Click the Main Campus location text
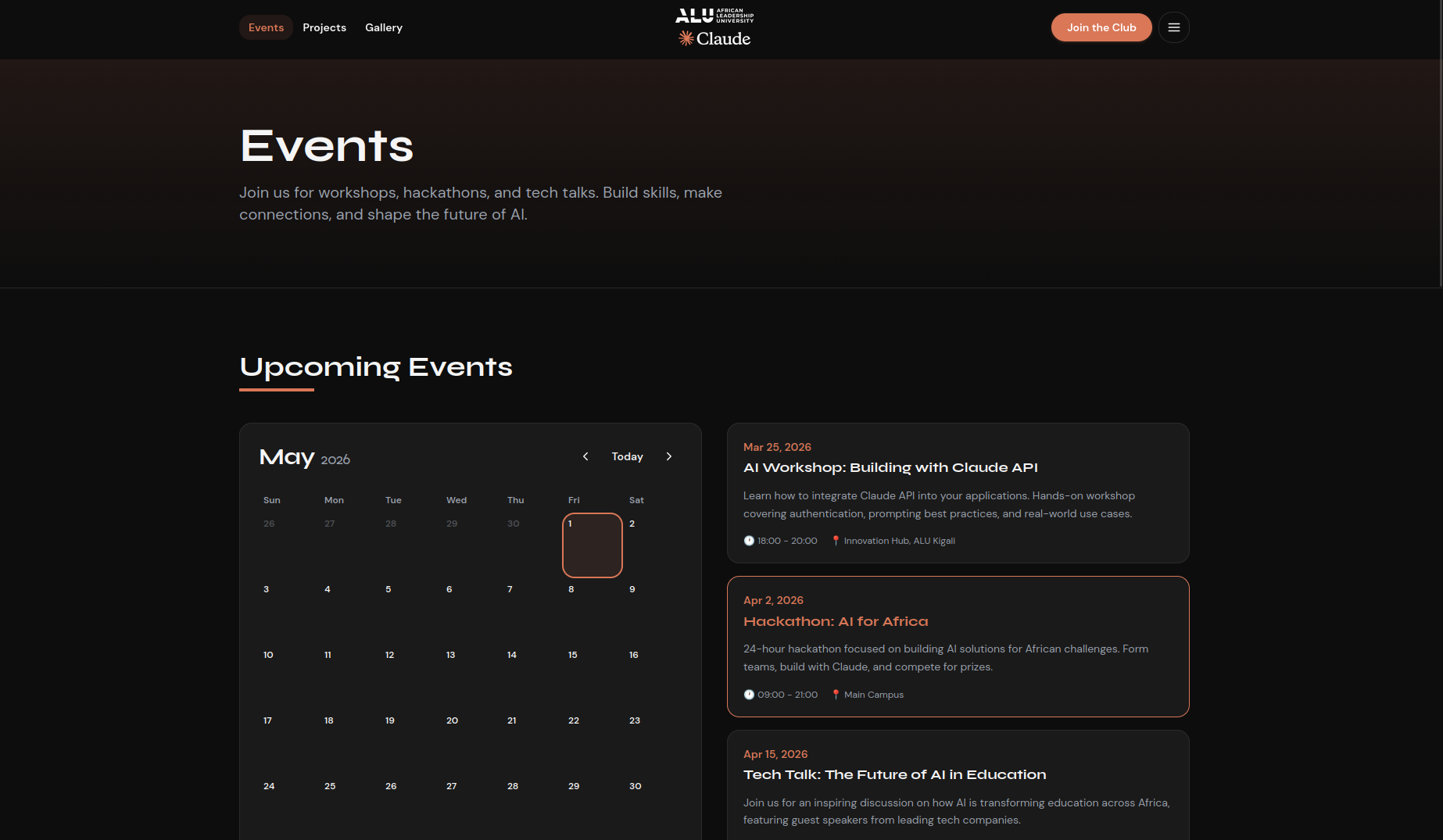The height and width of the screenshot is (840, 1443). pyautogui.click(x=873, y=695)
